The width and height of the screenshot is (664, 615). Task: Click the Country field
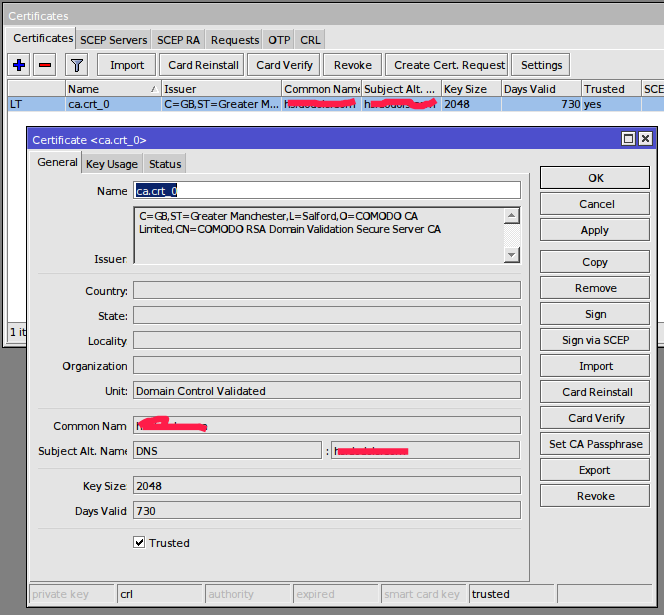click(327, 291)
